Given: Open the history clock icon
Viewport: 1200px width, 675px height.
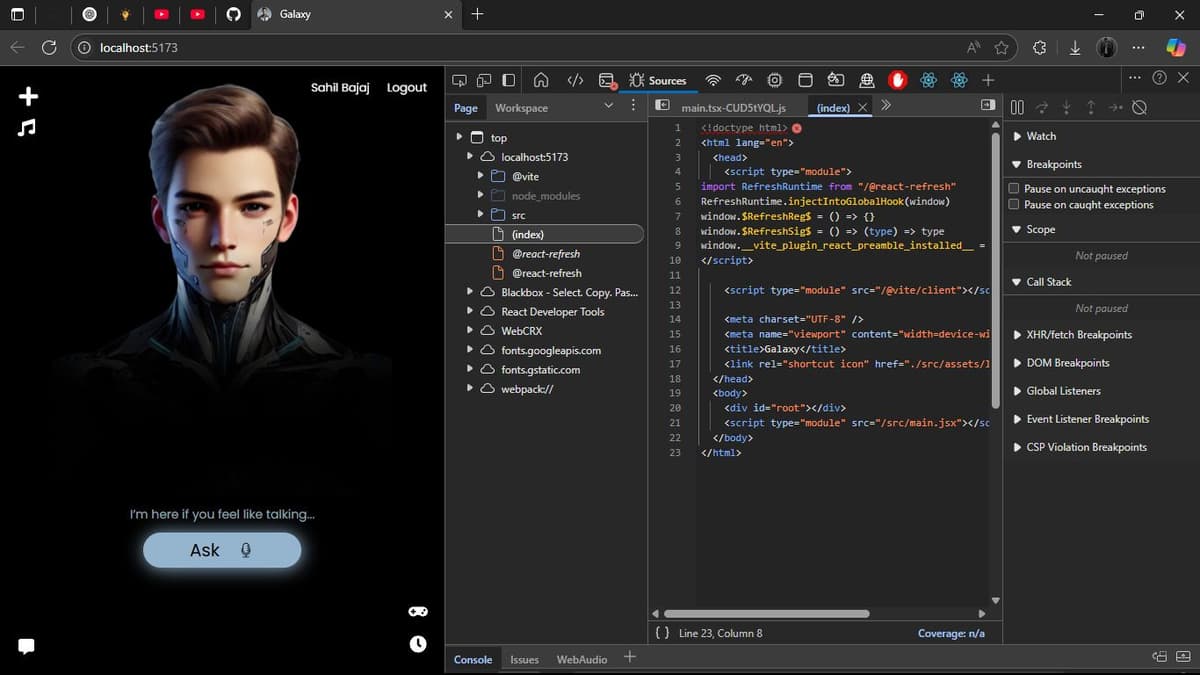Looking at the screenshot, I should [x=418, y=644].
